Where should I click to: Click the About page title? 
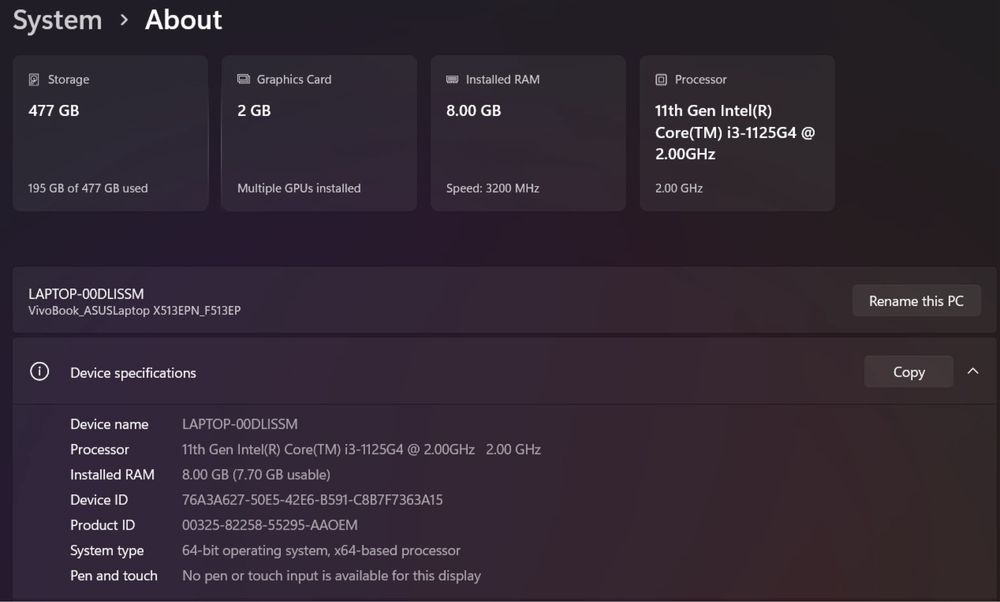(183, 20)
